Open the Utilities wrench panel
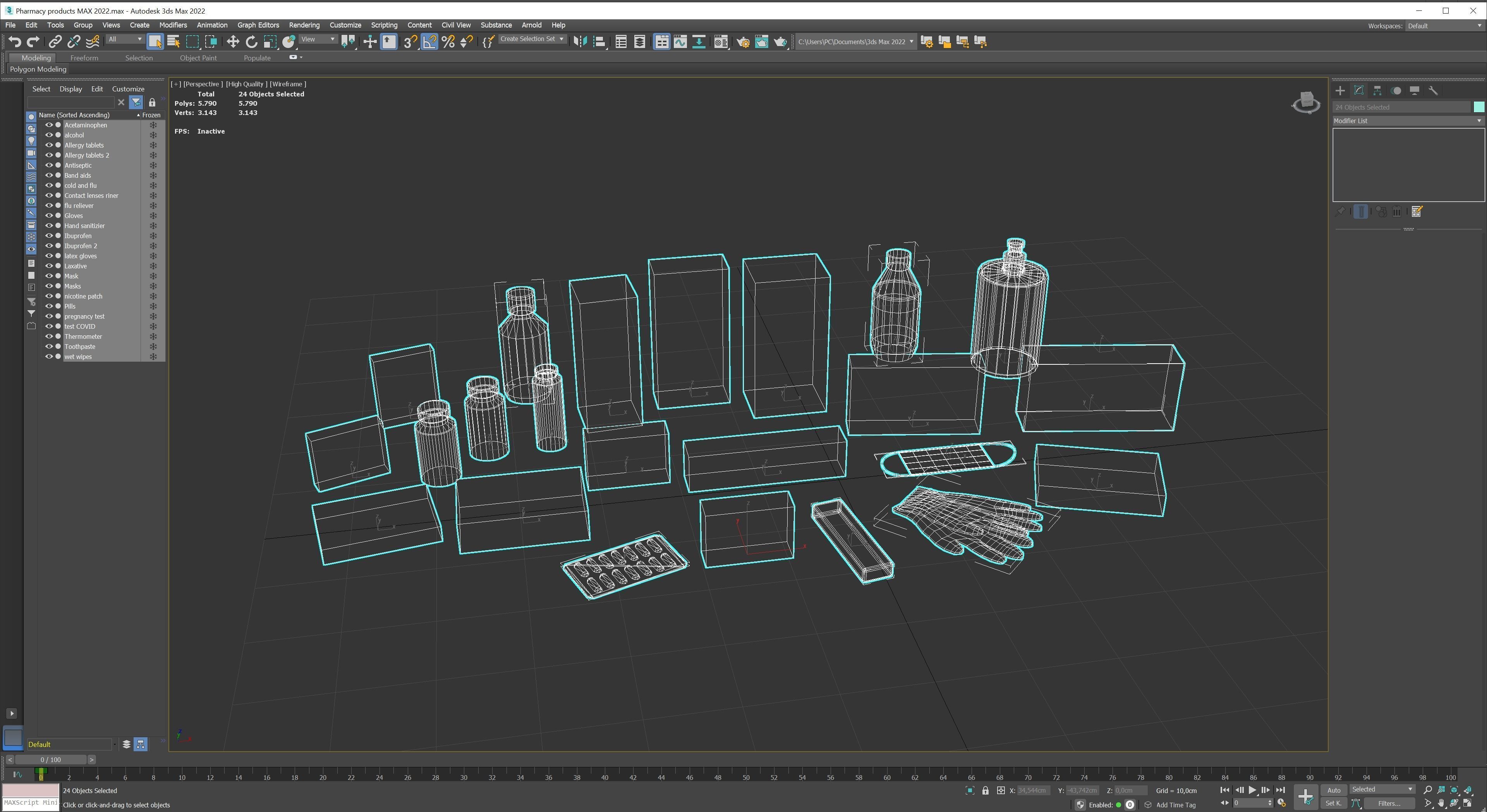 (1433, 91)
